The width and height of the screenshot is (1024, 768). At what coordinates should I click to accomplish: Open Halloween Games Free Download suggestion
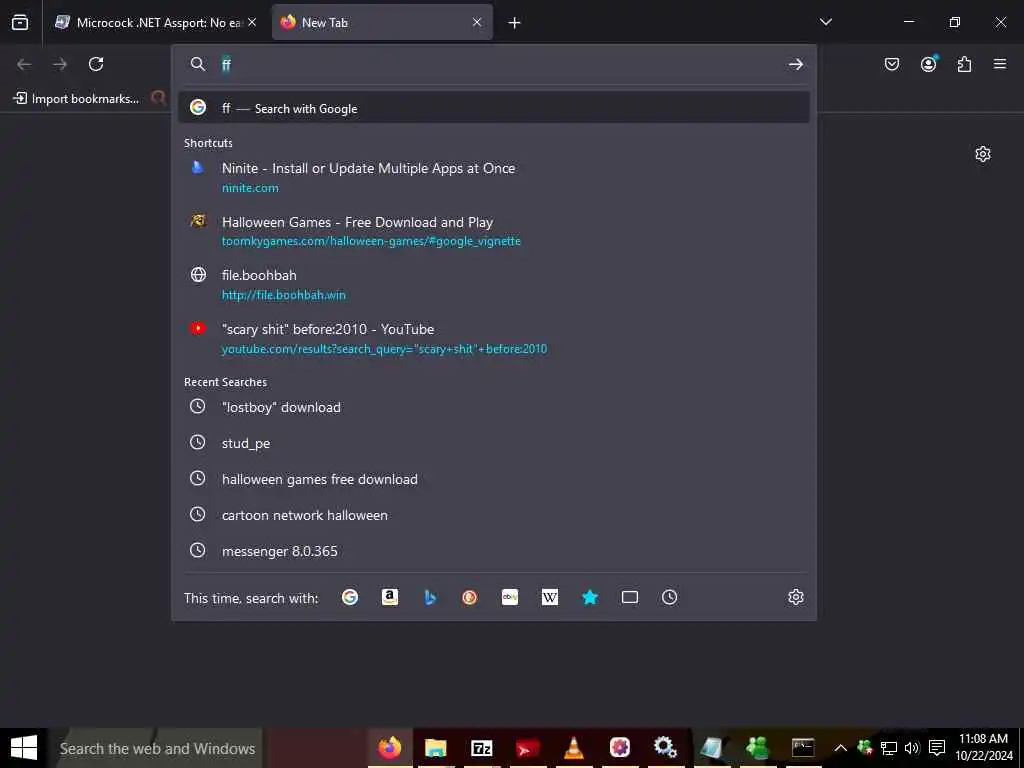[x=494, y=231]
